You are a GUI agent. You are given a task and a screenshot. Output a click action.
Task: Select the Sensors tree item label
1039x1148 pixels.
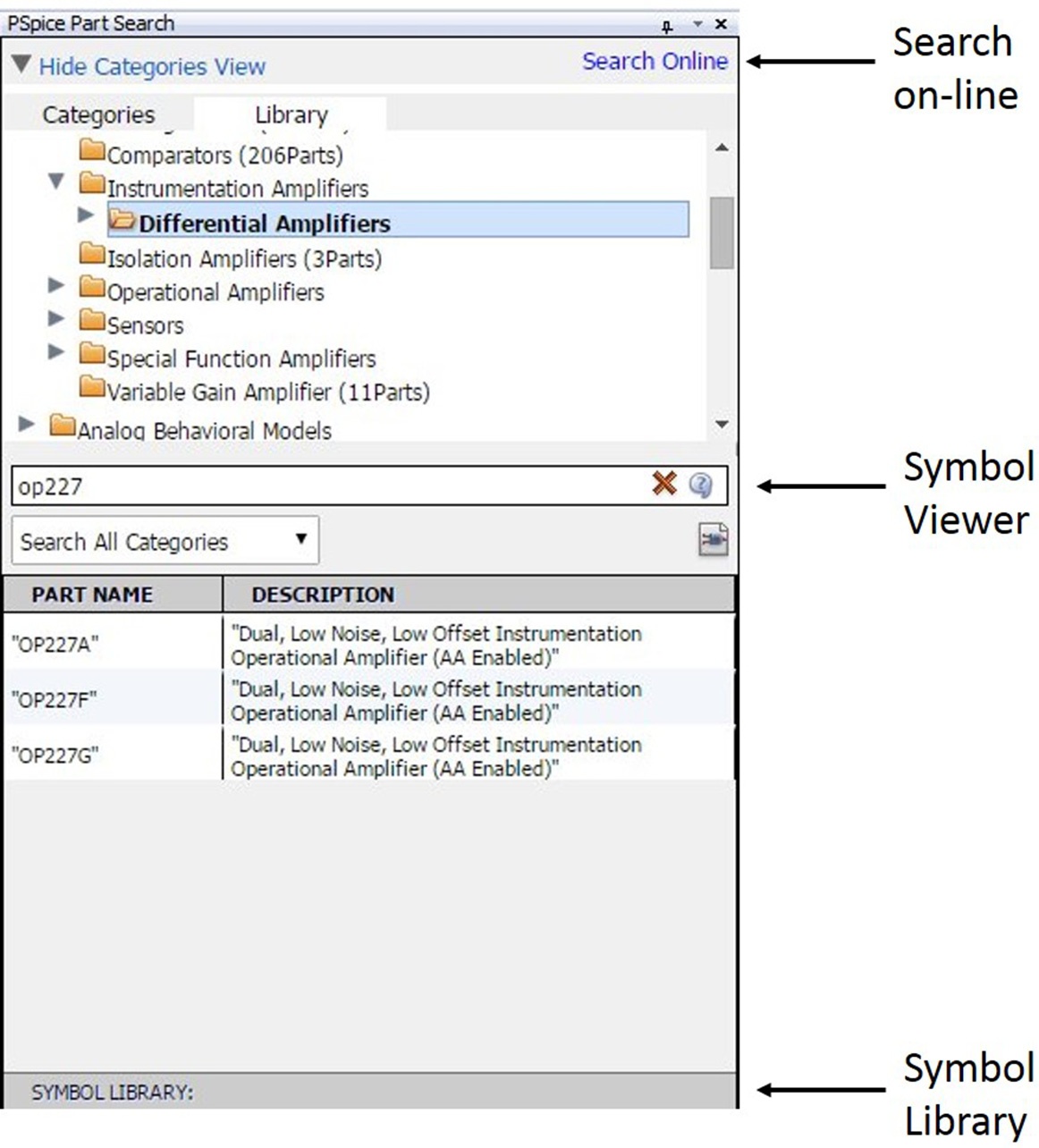pyautogui.click(x=146, y=325)
